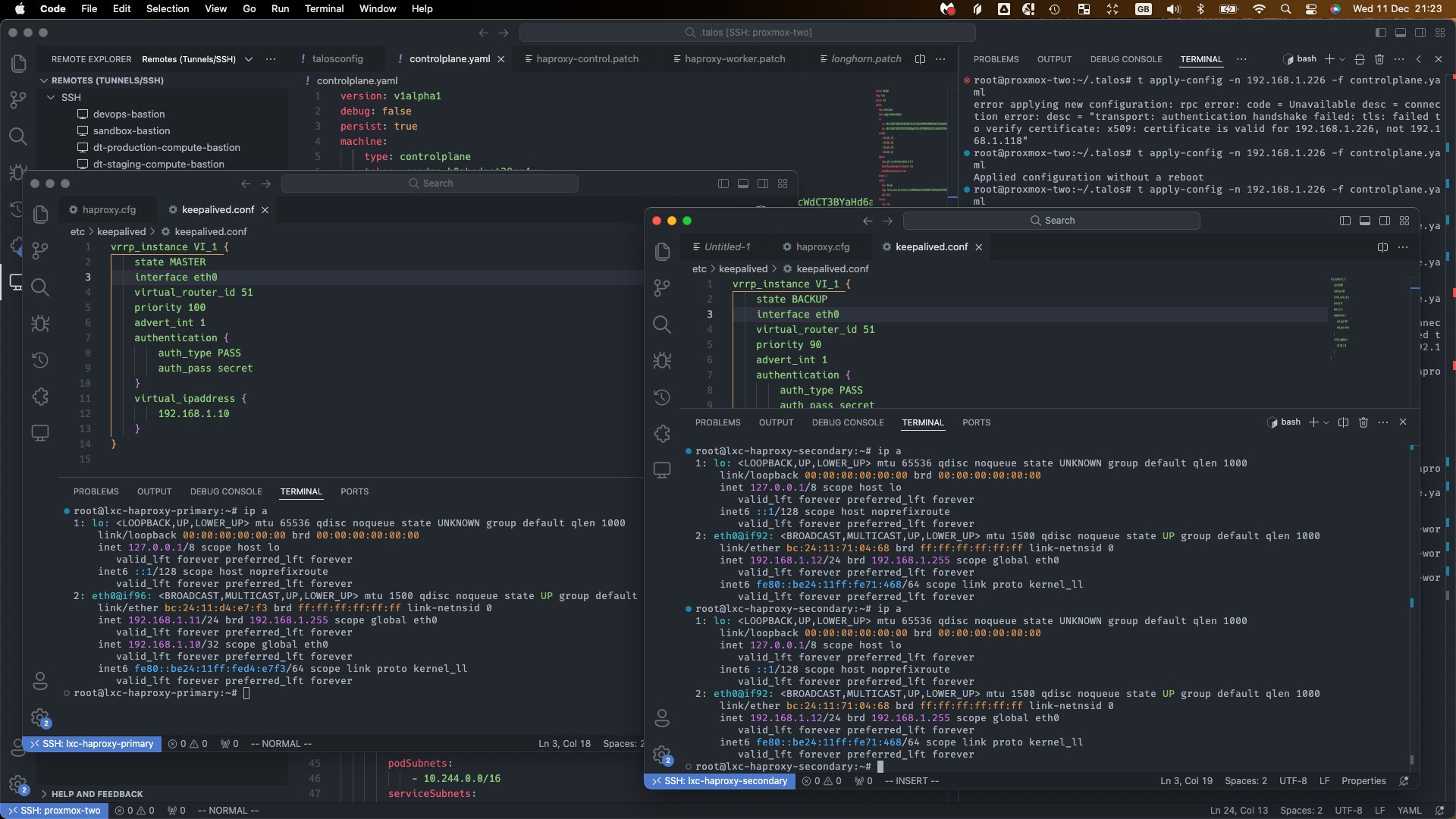Open Extensions view in lxc-haproxy-secondary window
Viewport: 1456px width, 819px height.
[x=662, y=434]
